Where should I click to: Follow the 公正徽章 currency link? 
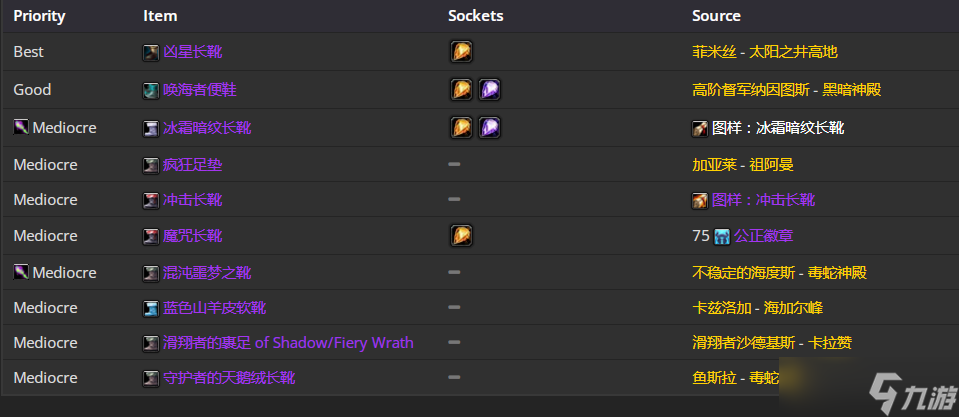764,235
